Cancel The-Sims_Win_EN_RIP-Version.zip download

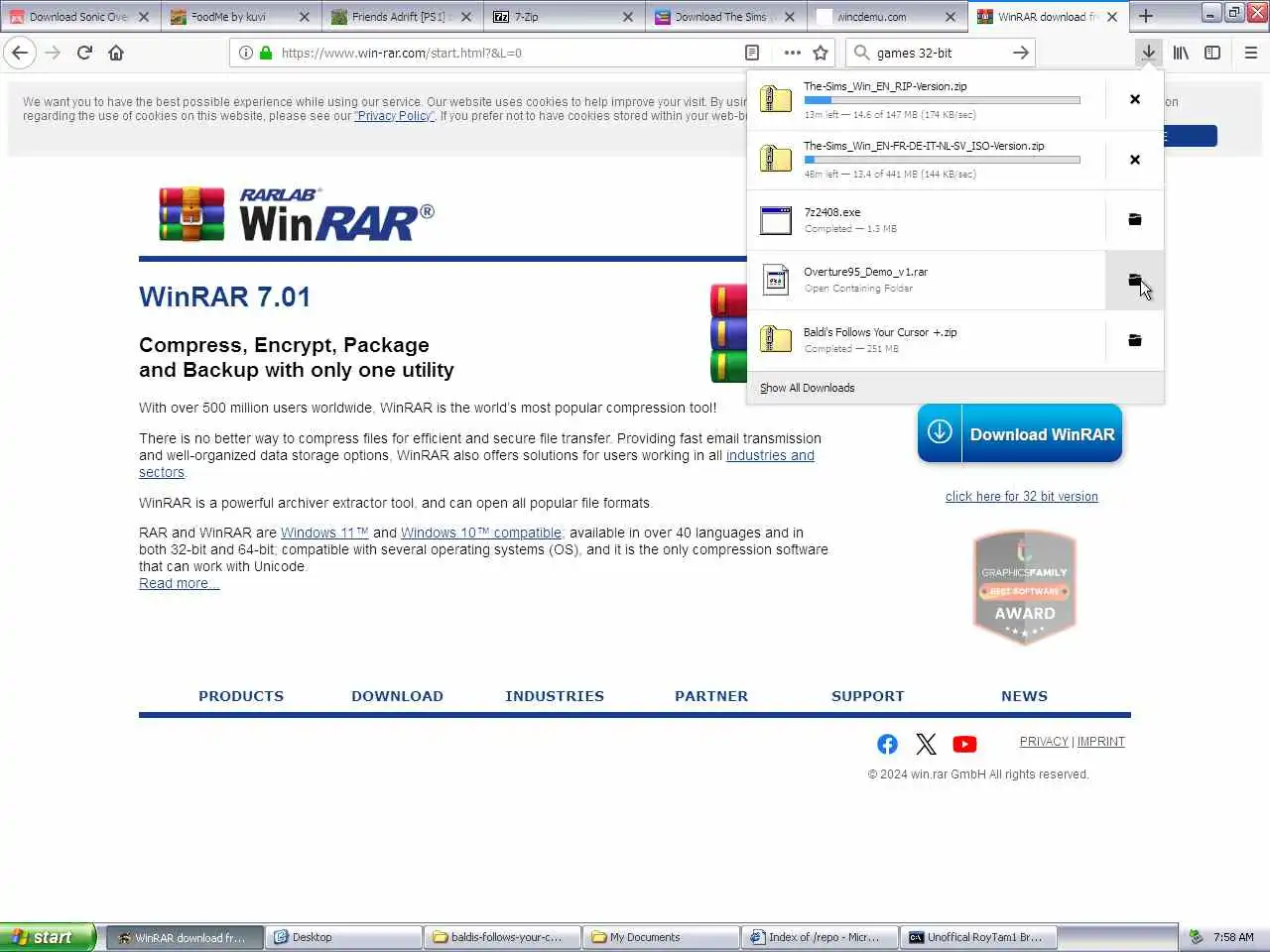1135,99
